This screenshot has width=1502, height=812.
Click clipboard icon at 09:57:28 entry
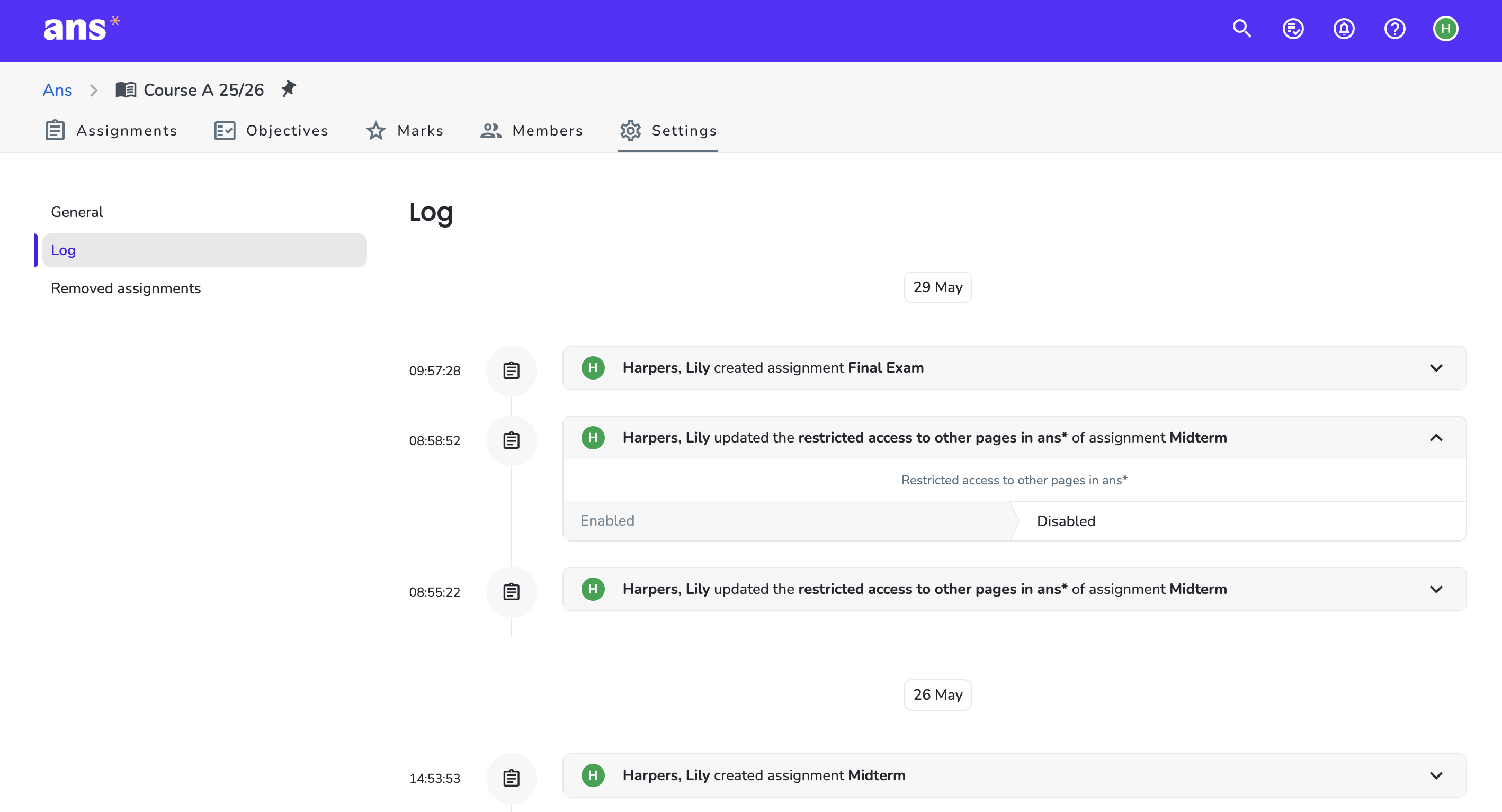(512, 371)
